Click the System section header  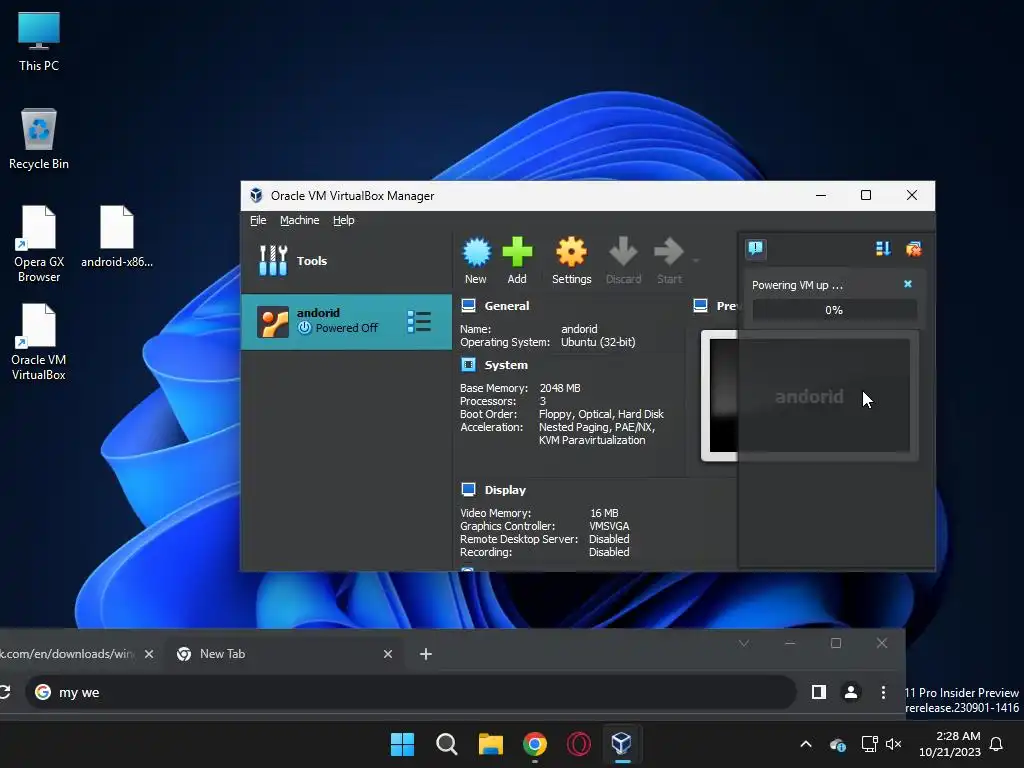(x=506, y=365)
